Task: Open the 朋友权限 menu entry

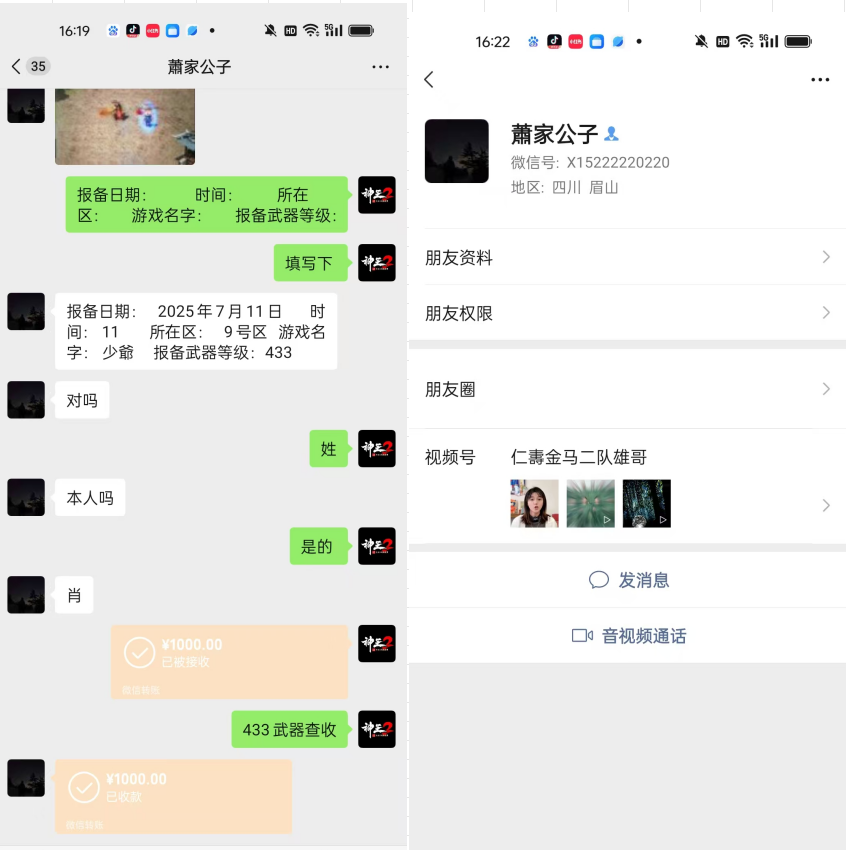Action: (x=627, y=313)
